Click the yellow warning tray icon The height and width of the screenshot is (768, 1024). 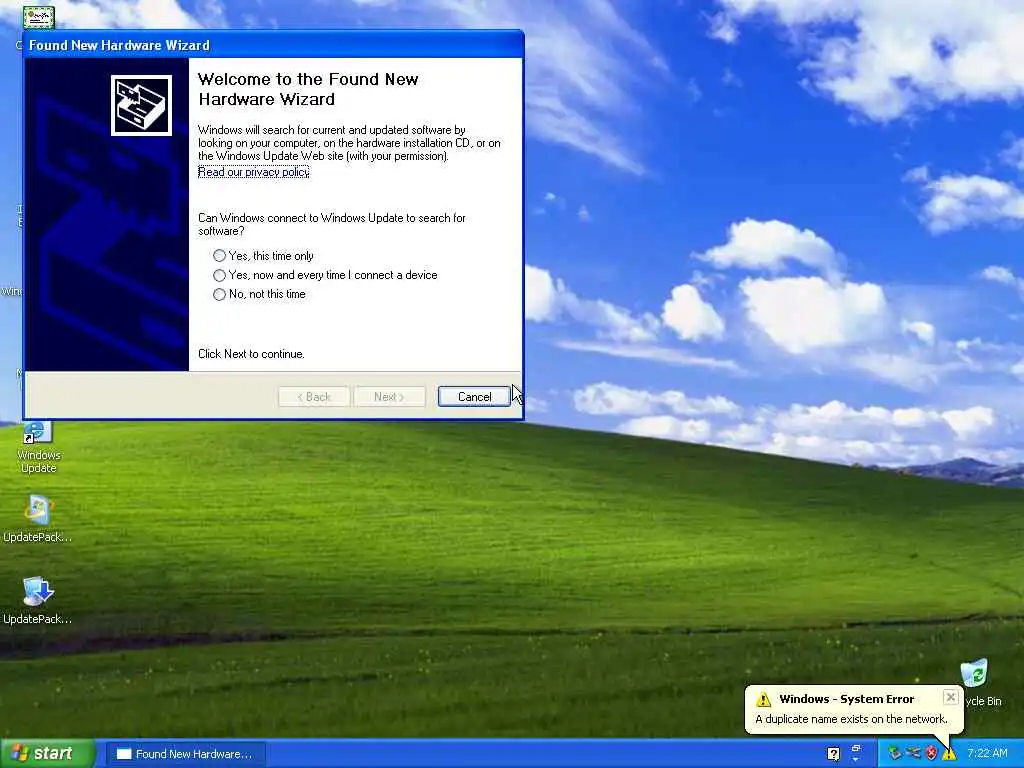[x=949, y=754]
